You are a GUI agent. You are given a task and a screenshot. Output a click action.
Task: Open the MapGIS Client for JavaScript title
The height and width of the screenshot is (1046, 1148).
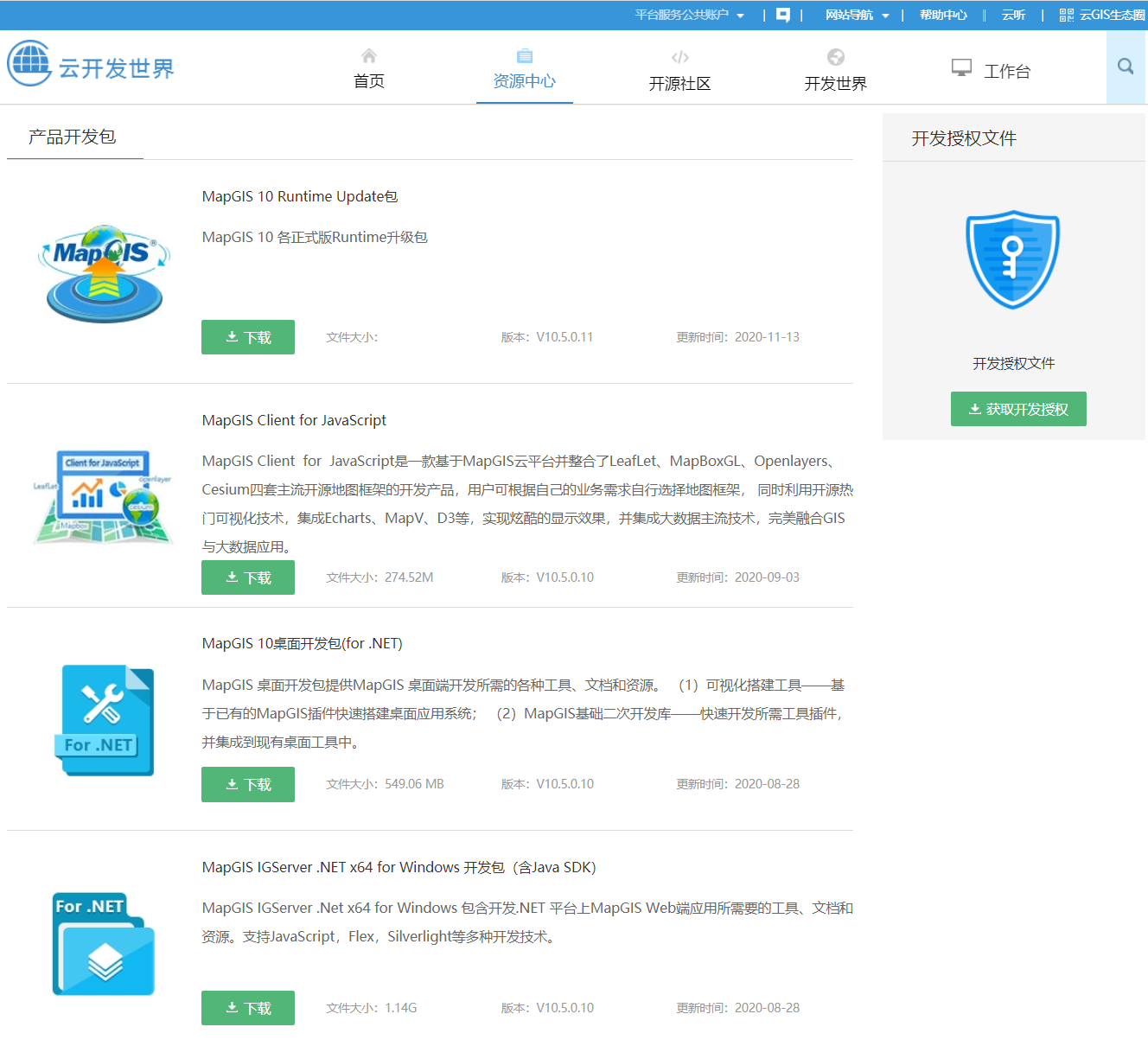tap(294, 420)
